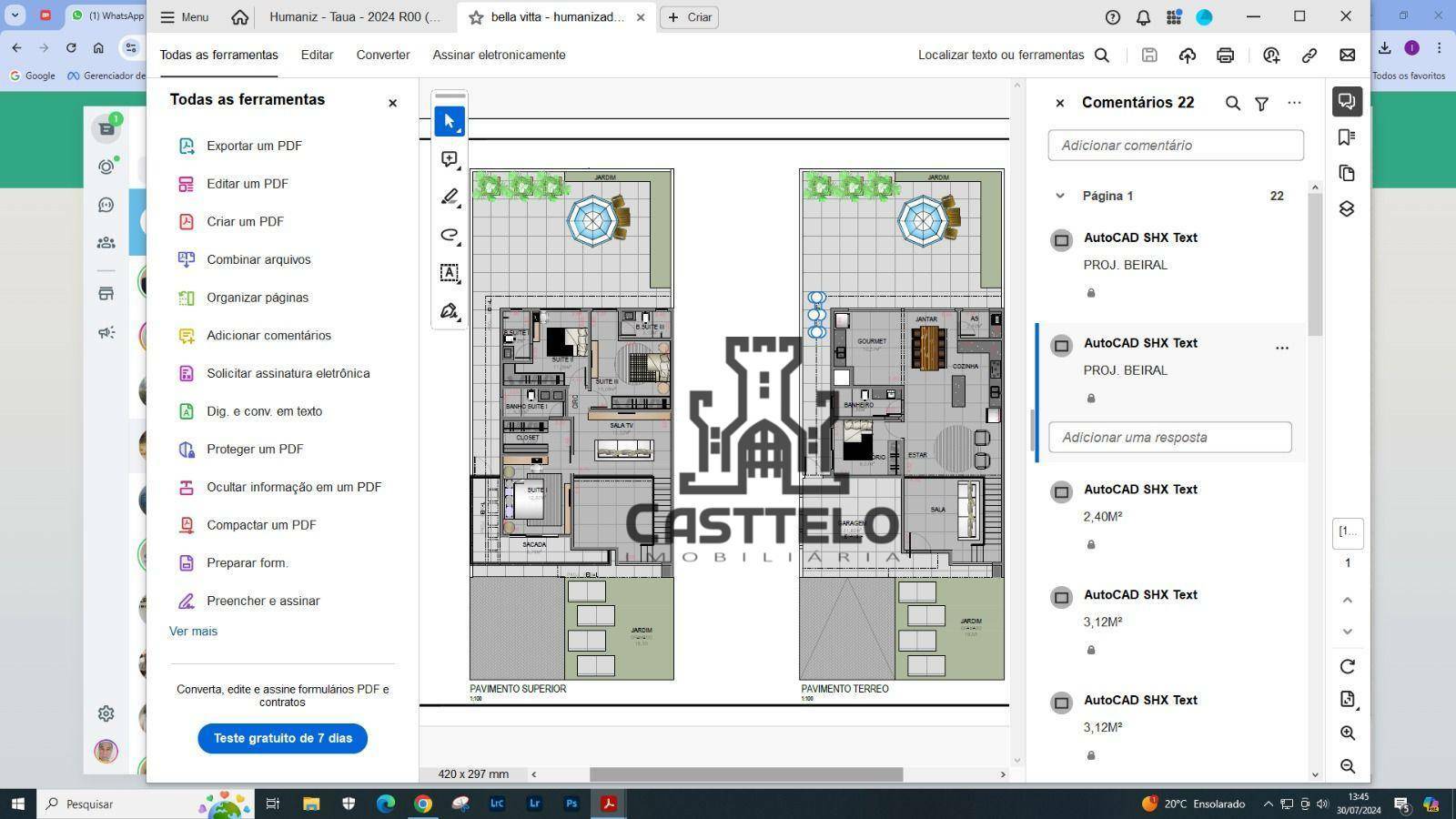Select the arrow selection tool

pyautogui.click(x=450, y=121)
